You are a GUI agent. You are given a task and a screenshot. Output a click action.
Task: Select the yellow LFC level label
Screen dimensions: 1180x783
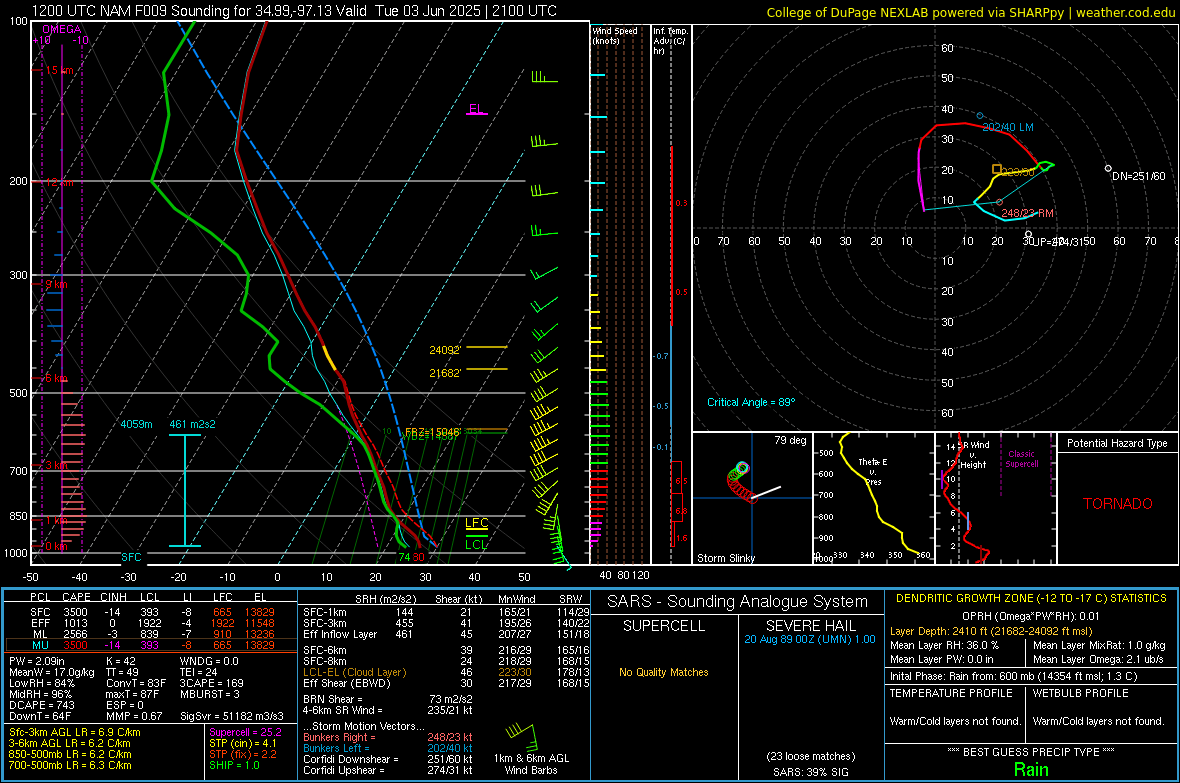(x=476, y=523)
